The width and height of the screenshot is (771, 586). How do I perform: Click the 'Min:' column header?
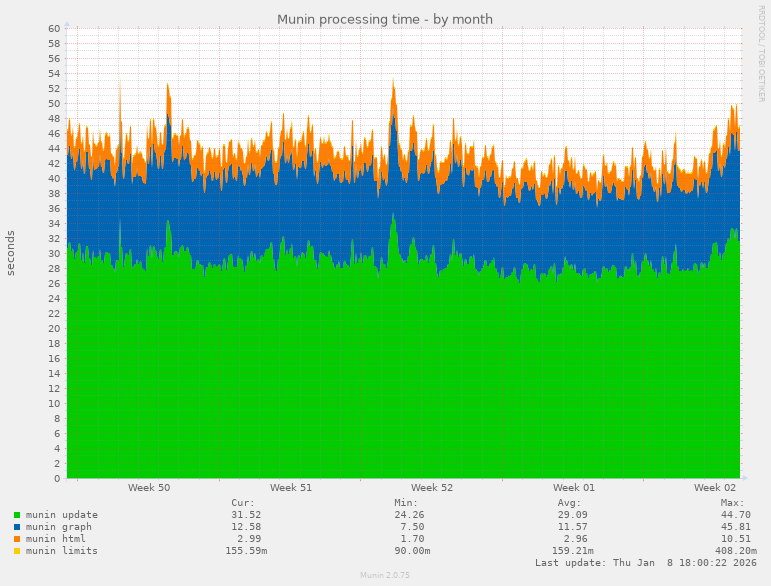tap(406, 503)
